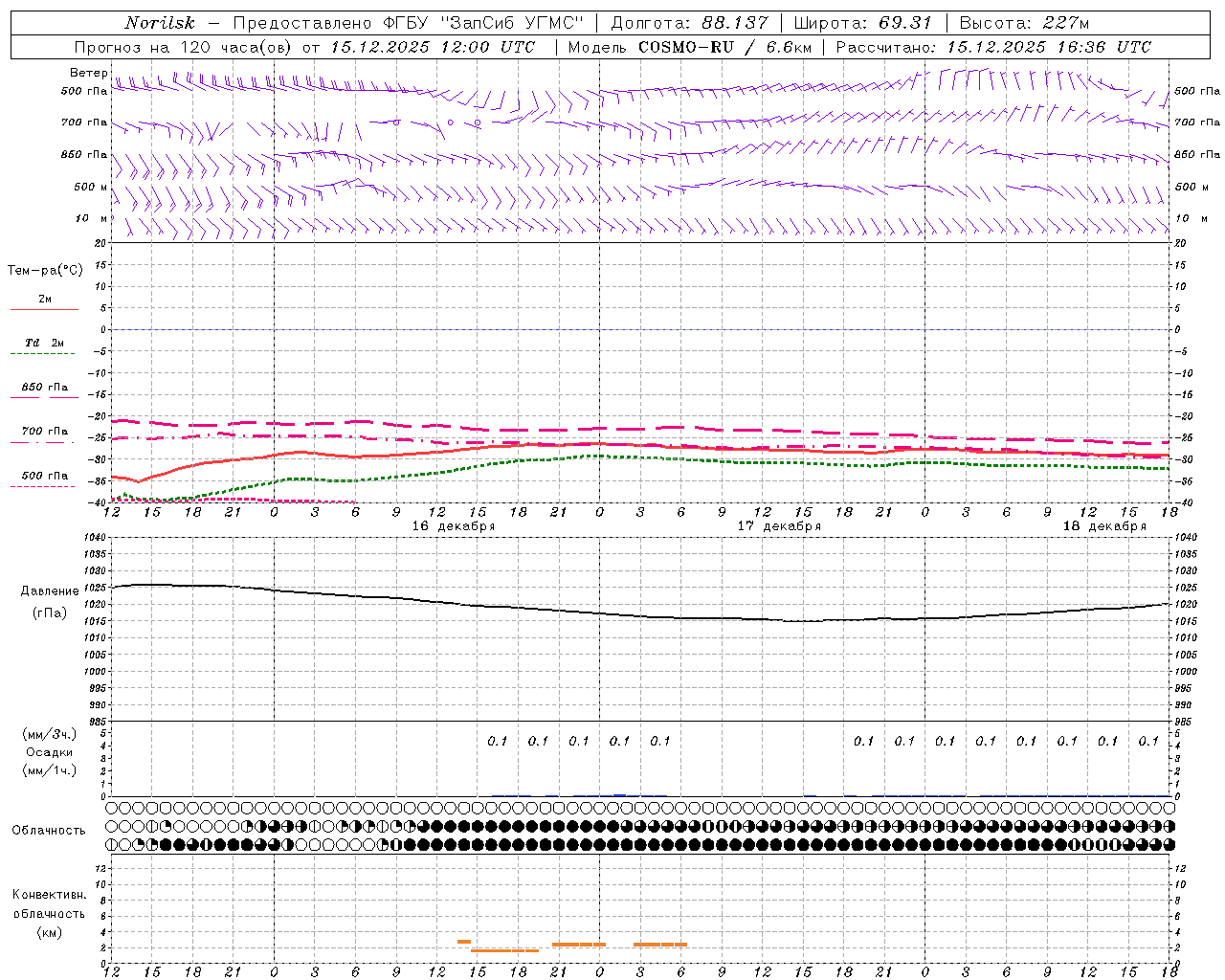This screenshot has width=1225, height=980.
Task: Click the small blue precipitation bar
Action: [x=620, y=794]
